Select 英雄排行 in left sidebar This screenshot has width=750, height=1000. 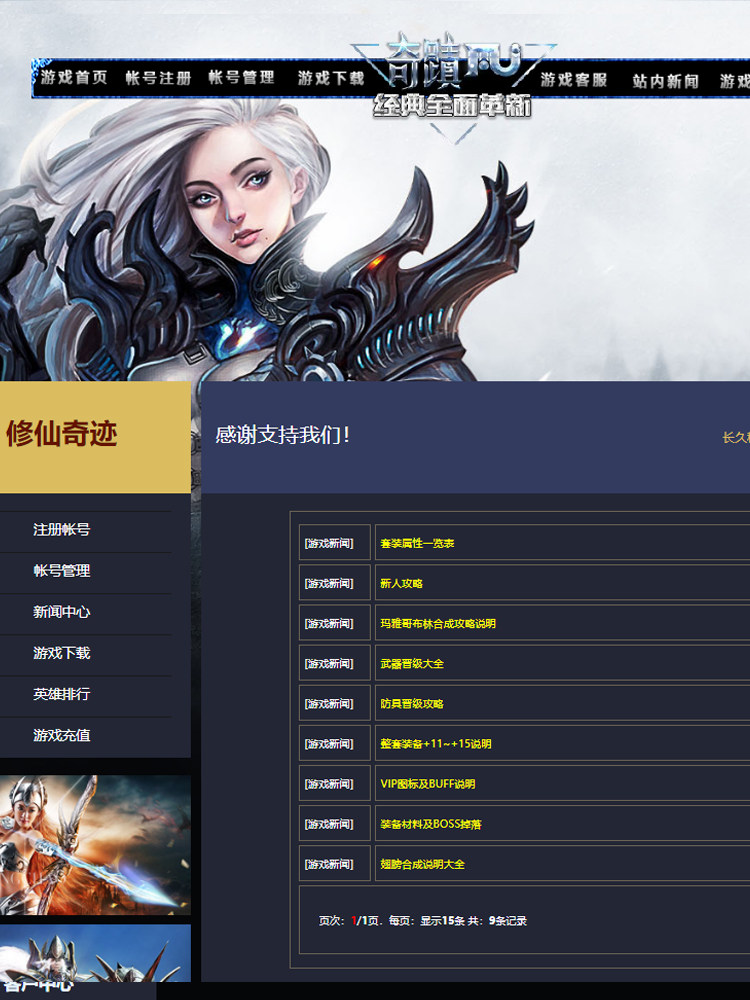(61, 694)
